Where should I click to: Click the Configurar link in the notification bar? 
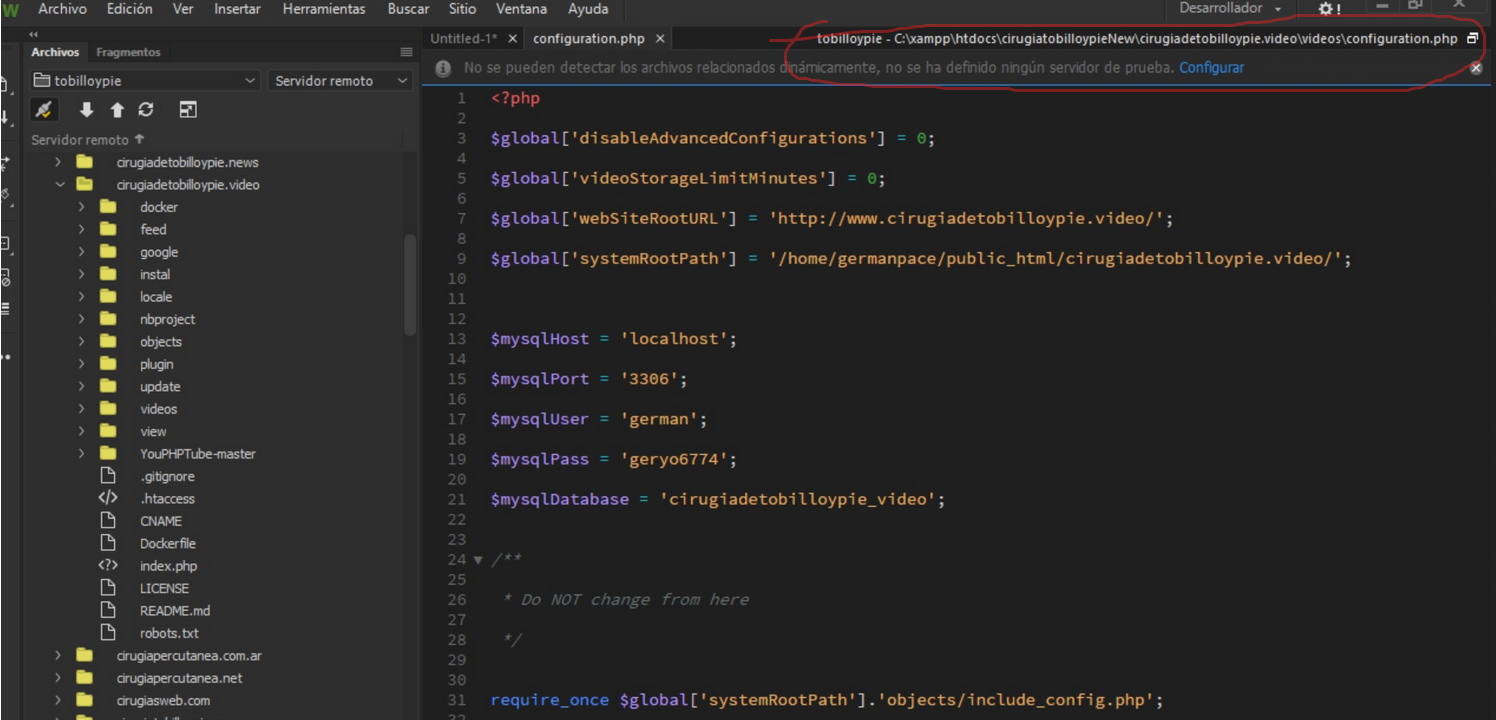coord(1211,68)
